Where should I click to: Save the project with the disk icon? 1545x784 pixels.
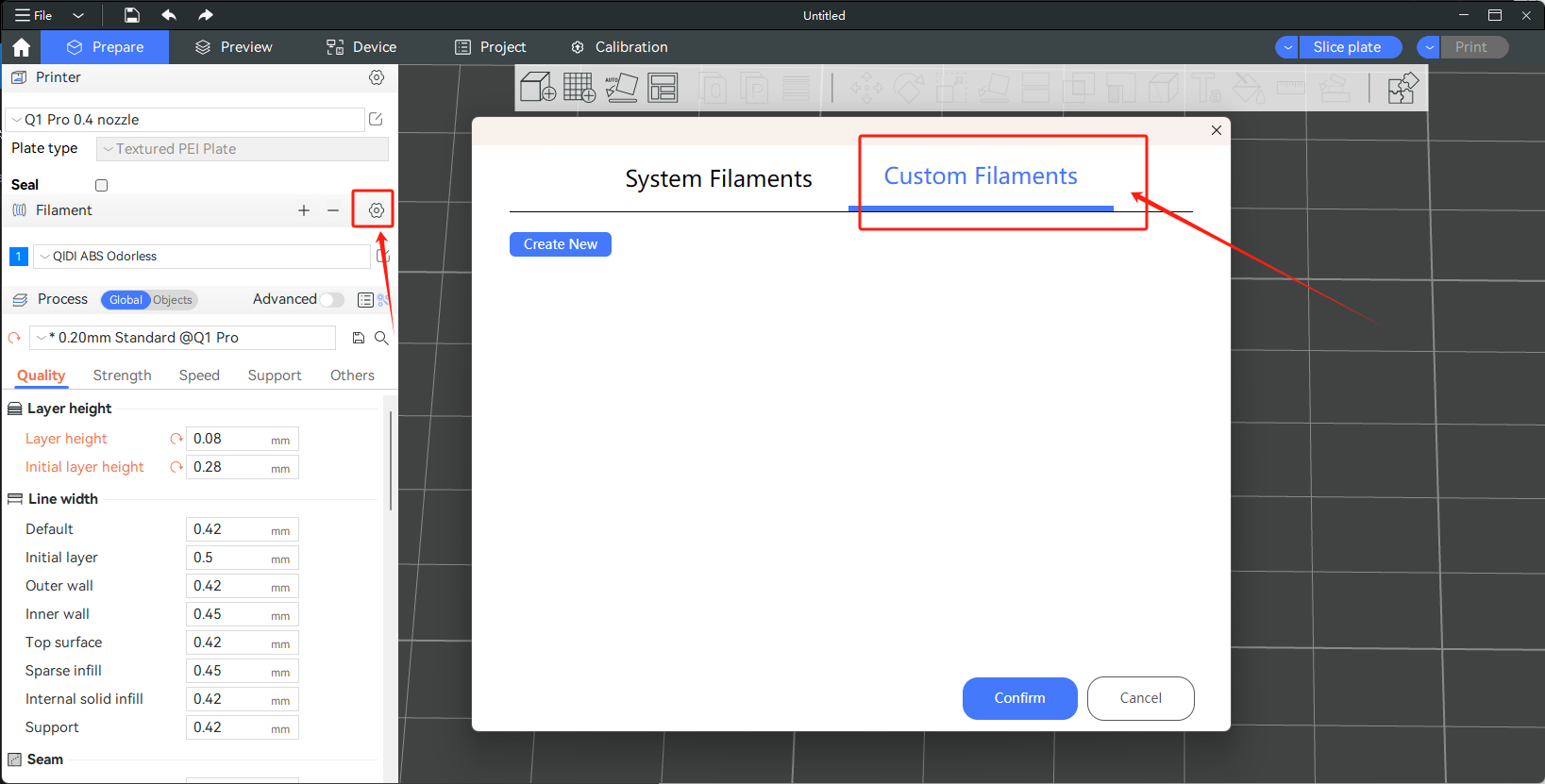pos(132,15)
